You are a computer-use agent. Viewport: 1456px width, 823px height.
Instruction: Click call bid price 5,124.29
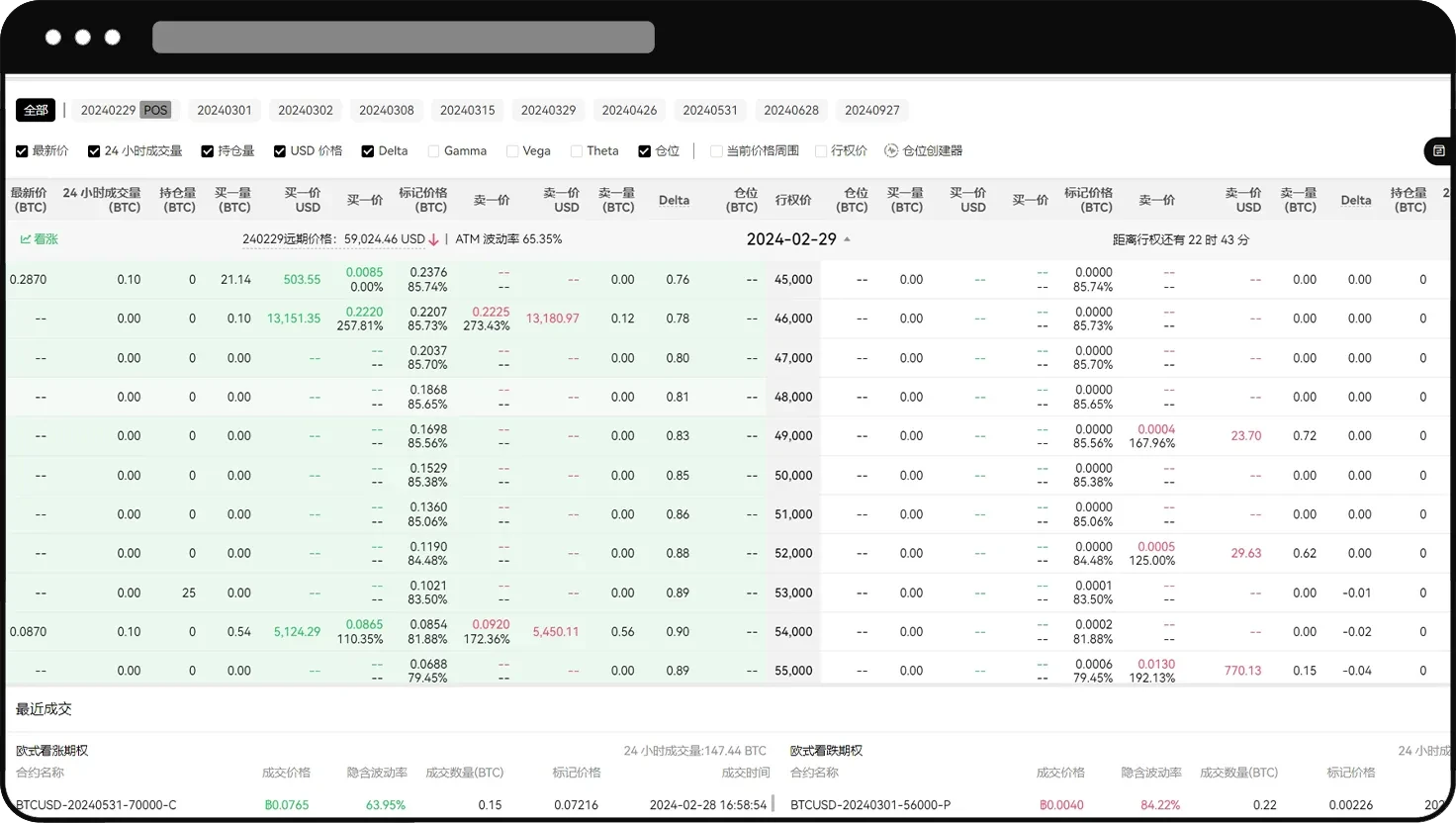[297, 632]
